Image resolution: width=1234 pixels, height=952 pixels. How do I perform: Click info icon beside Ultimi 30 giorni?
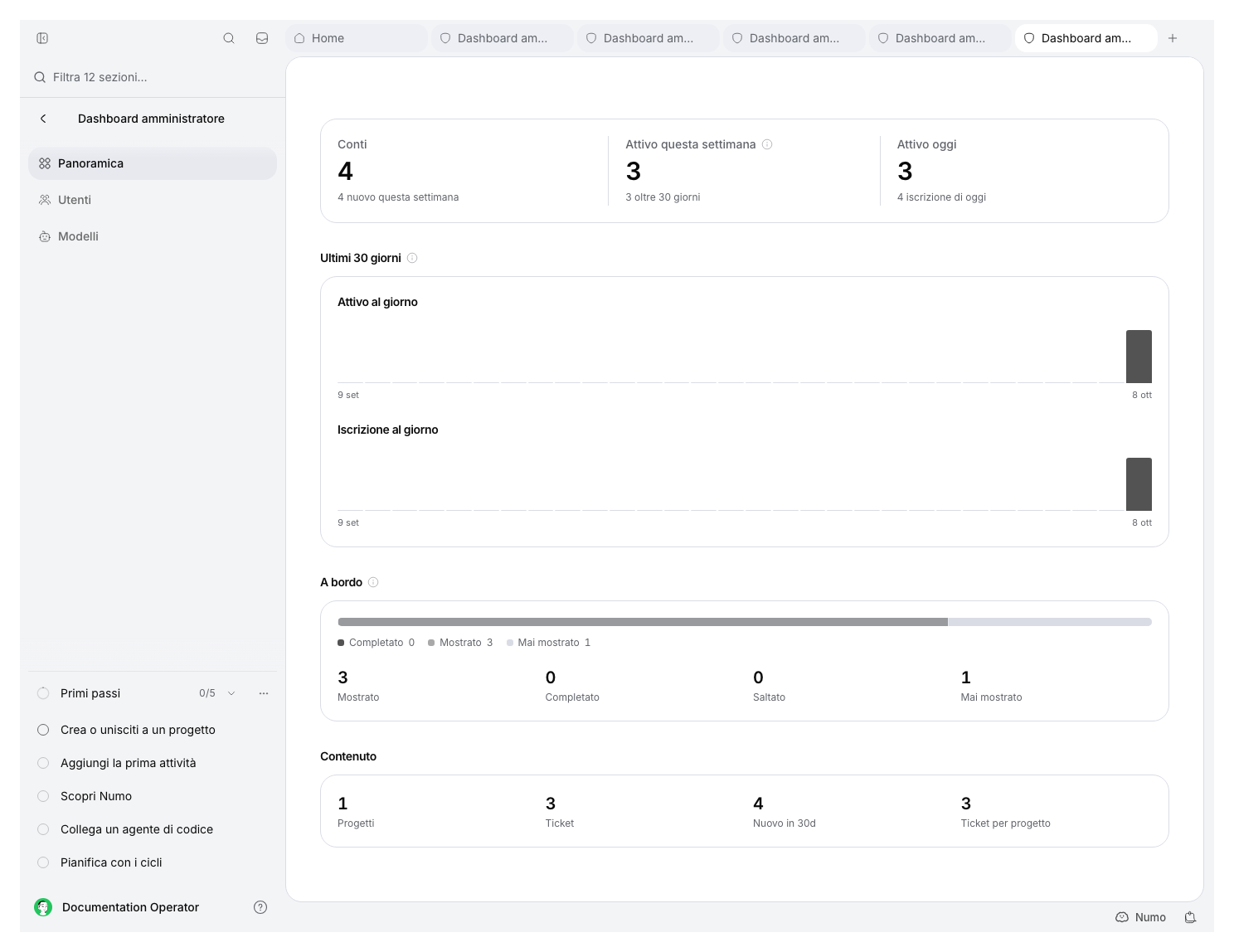click(x=412, y=258)
